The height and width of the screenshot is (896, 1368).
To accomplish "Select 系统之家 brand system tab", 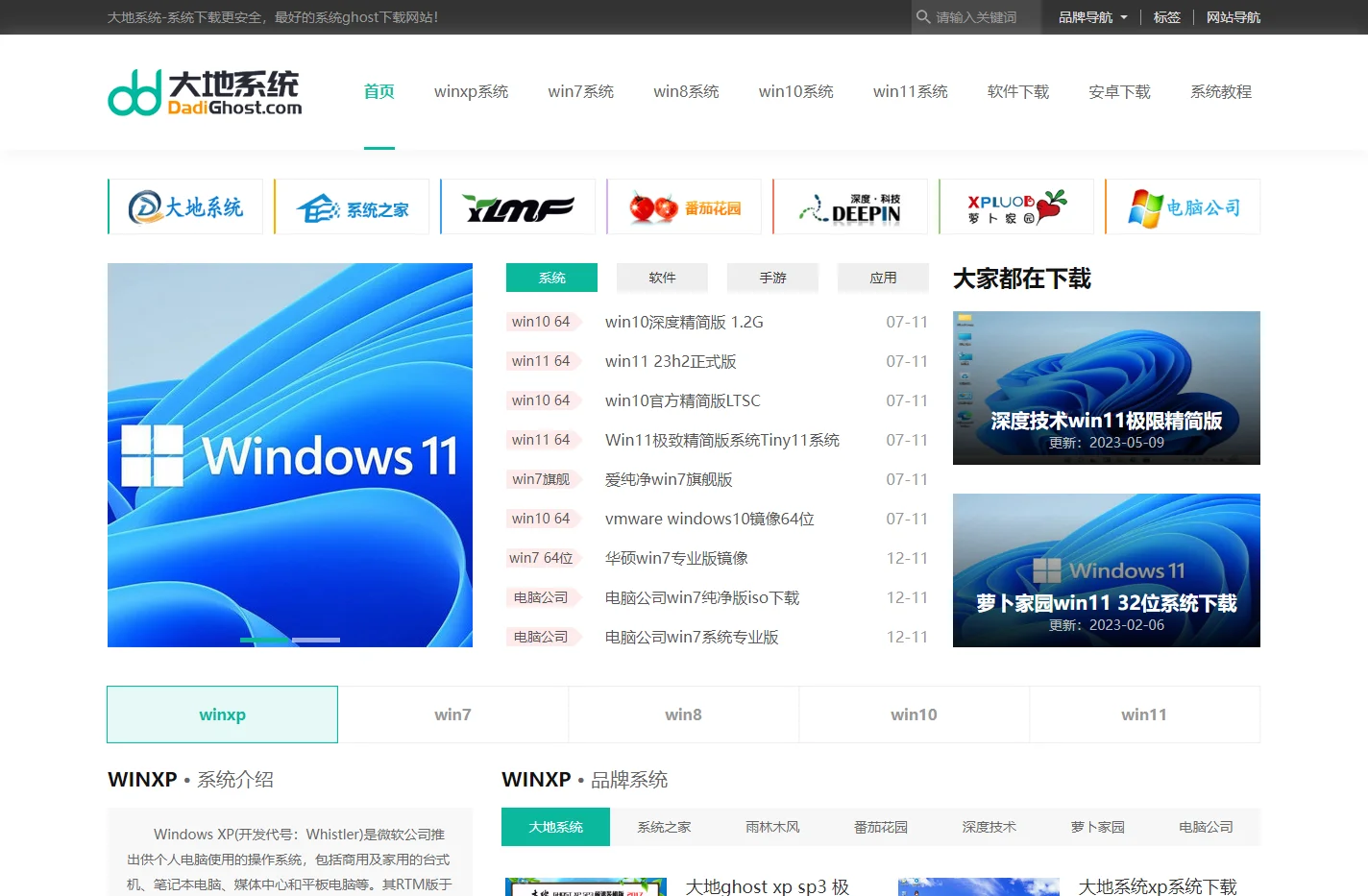I will 664,827.
